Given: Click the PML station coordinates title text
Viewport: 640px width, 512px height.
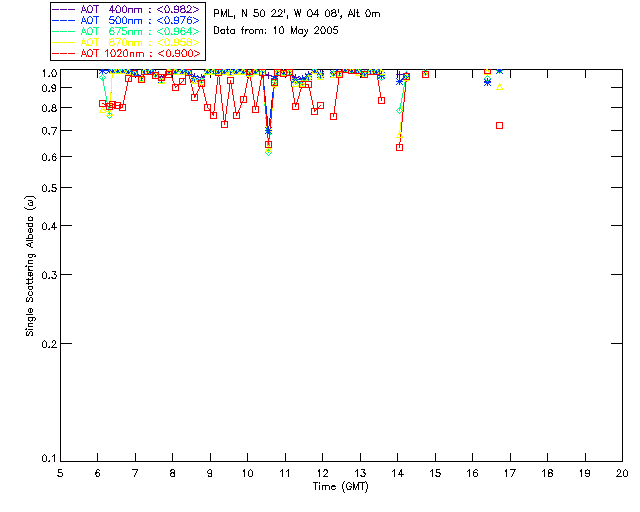Looking at the screenshot, I should click(297, 14).
